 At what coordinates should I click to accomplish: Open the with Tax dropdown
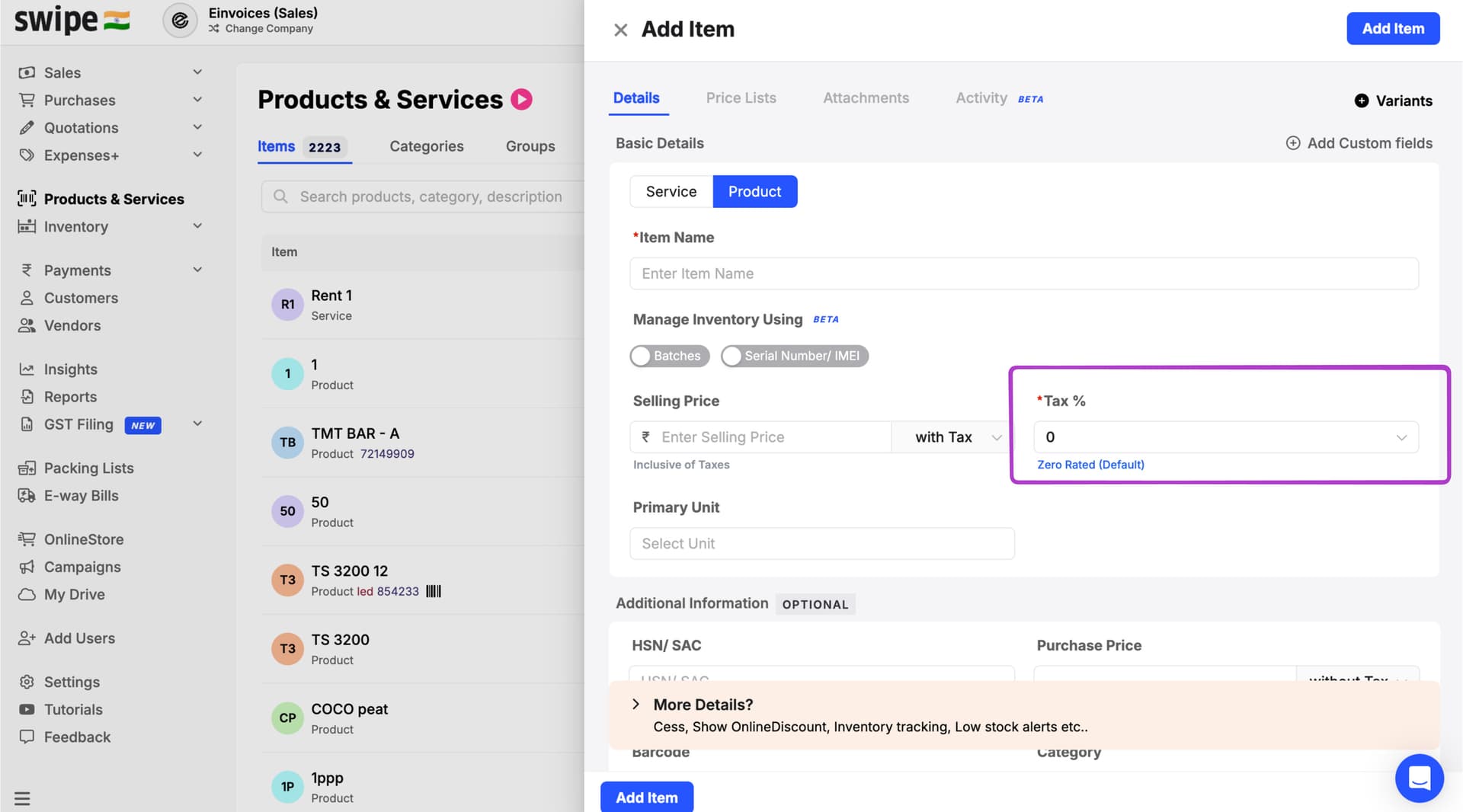957,437
